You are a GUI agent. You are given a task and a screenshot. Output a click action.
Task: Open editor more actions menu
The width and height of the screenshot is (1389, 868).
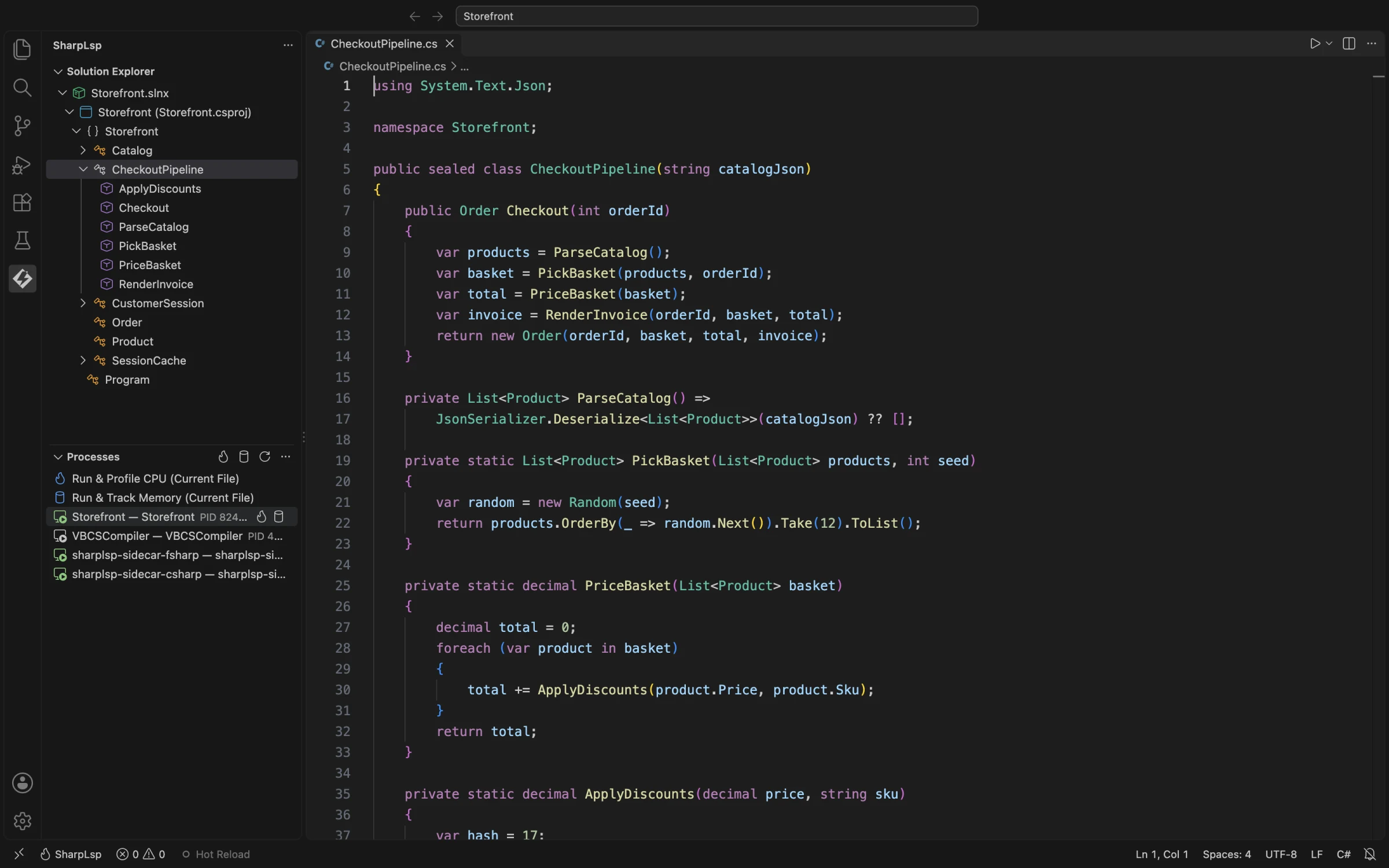(1372, 44)
